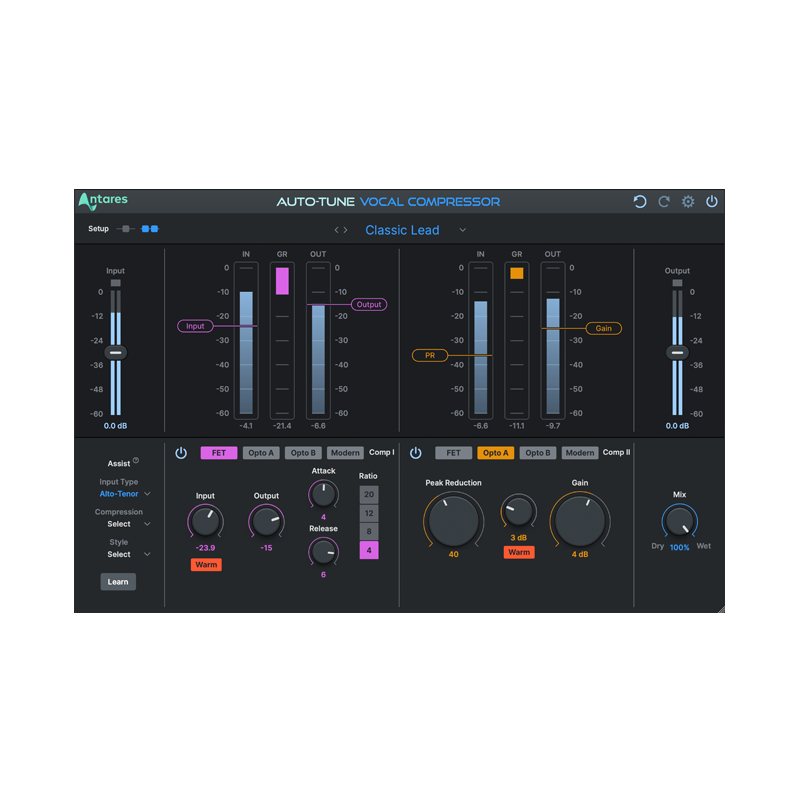Click the -23.9 input value
This screenshot has height=800, width=800.
click(x=206, y=548)
